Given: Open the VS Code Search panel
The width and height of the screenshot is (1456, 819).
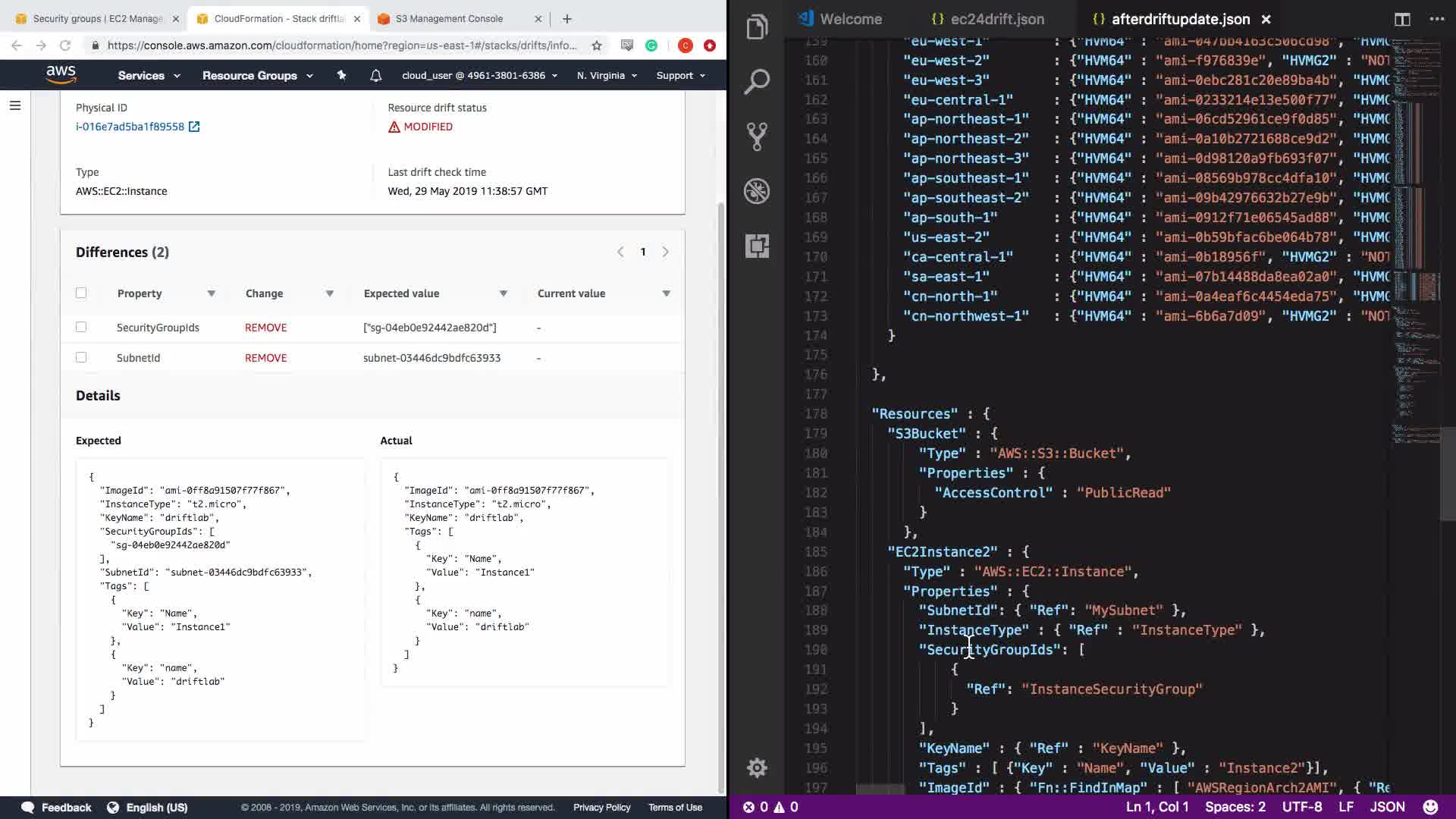Looking at the screenshot, I should [757, 82].
